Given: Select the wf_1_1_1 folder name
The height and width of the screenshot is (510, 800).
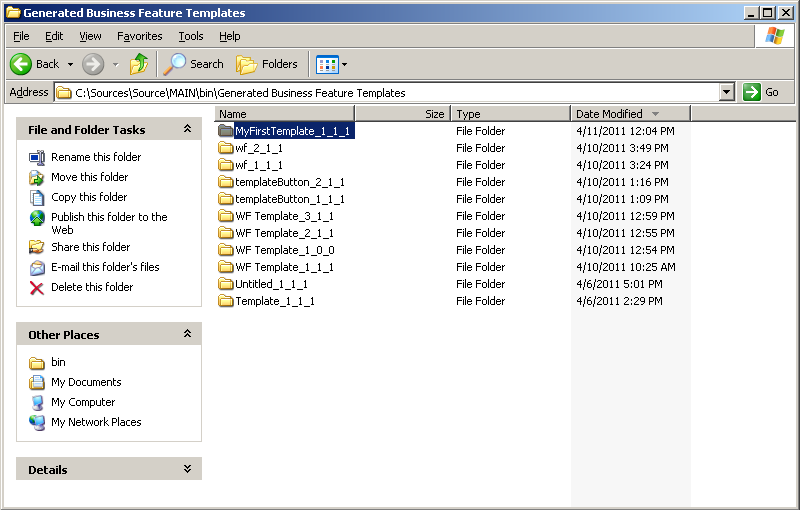Looking at the screenshot, I should 259,165.
